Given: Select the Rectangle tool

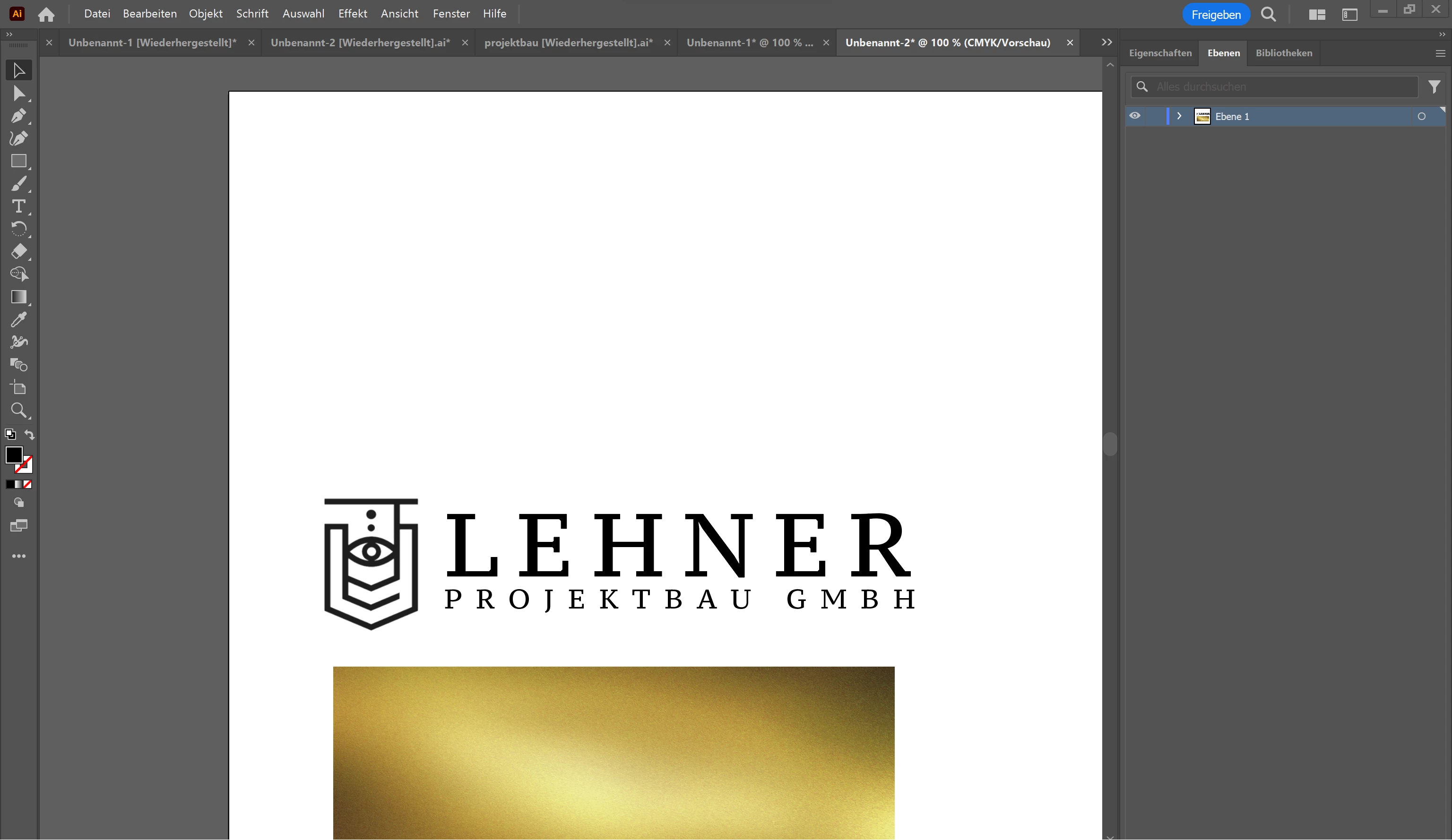Looking at the screenshot, I should (18, 161).
